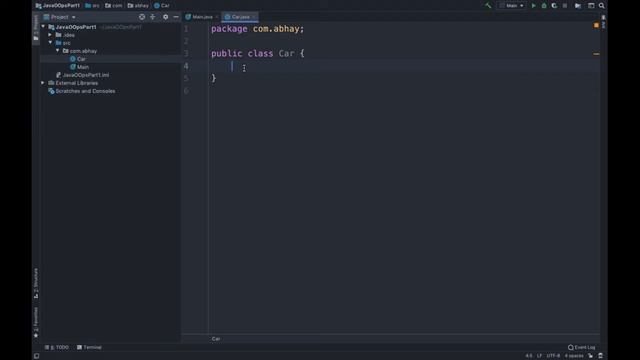Click com breadcrumb in navigation bar
The image size is (640, 360).
point(113,6)
